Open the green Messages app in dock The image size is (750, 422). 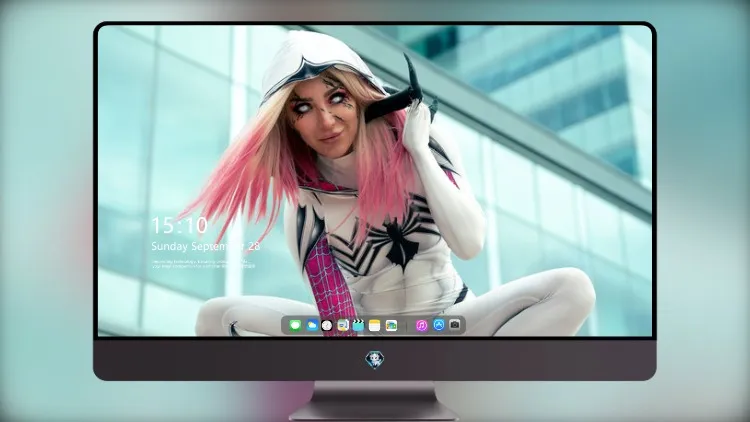point(295,325)
